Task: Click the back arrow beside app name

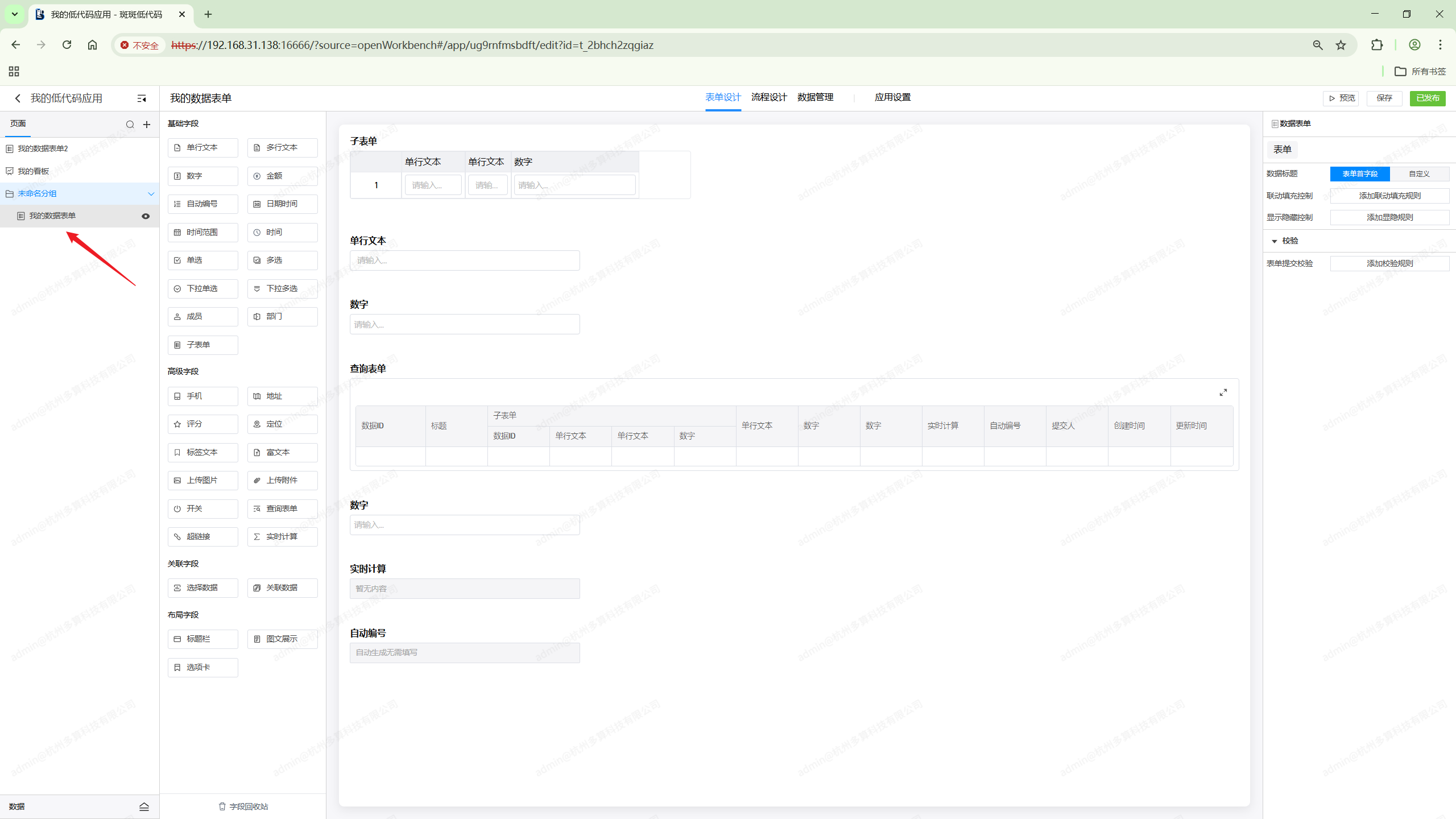Action: pos(18,98)
